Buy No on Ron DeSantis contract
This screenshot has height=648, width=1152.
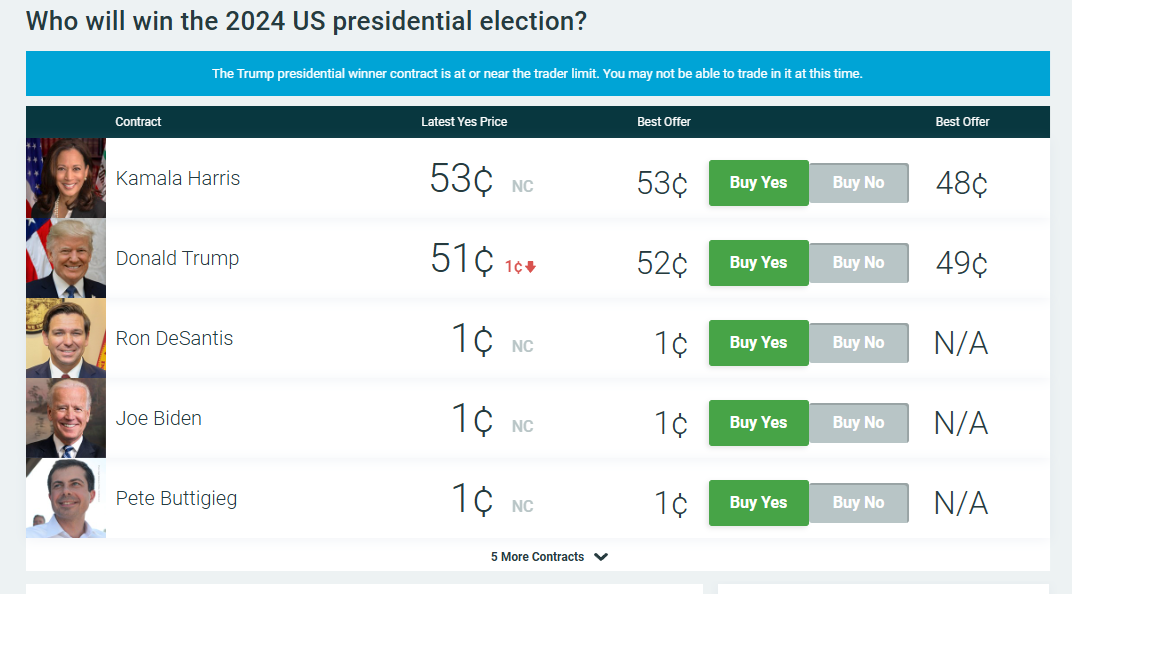(858, 343)
